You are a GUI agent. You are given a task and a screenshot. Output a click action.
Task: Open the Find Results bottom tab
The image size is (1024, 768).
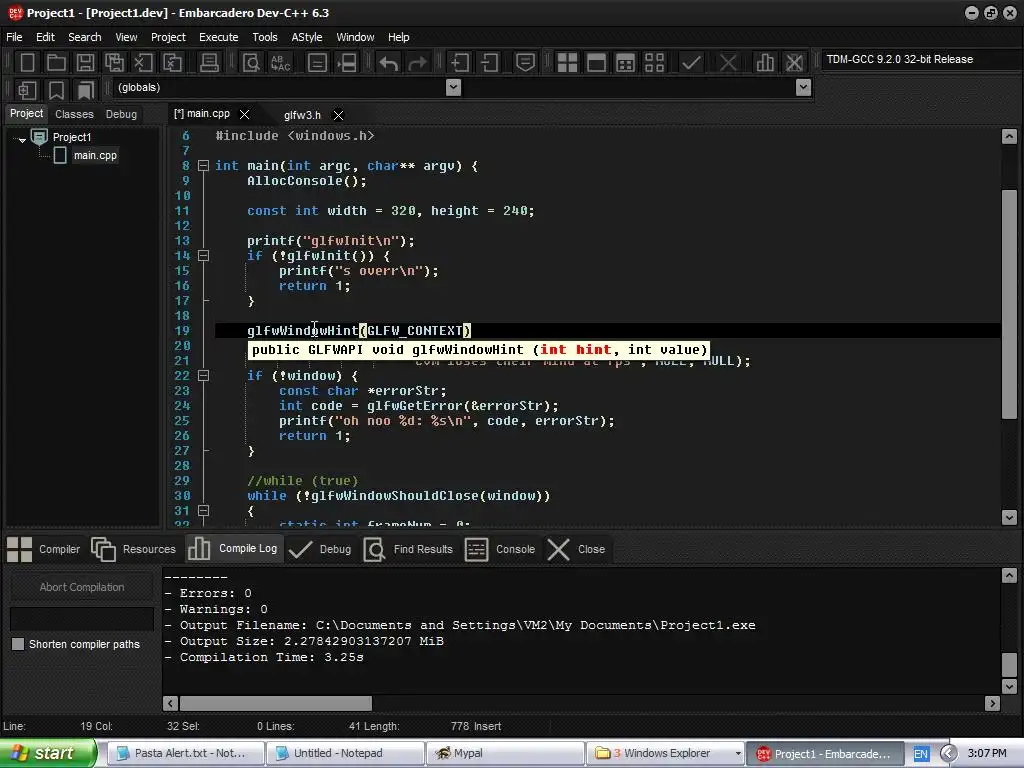[x=408, y=549]
